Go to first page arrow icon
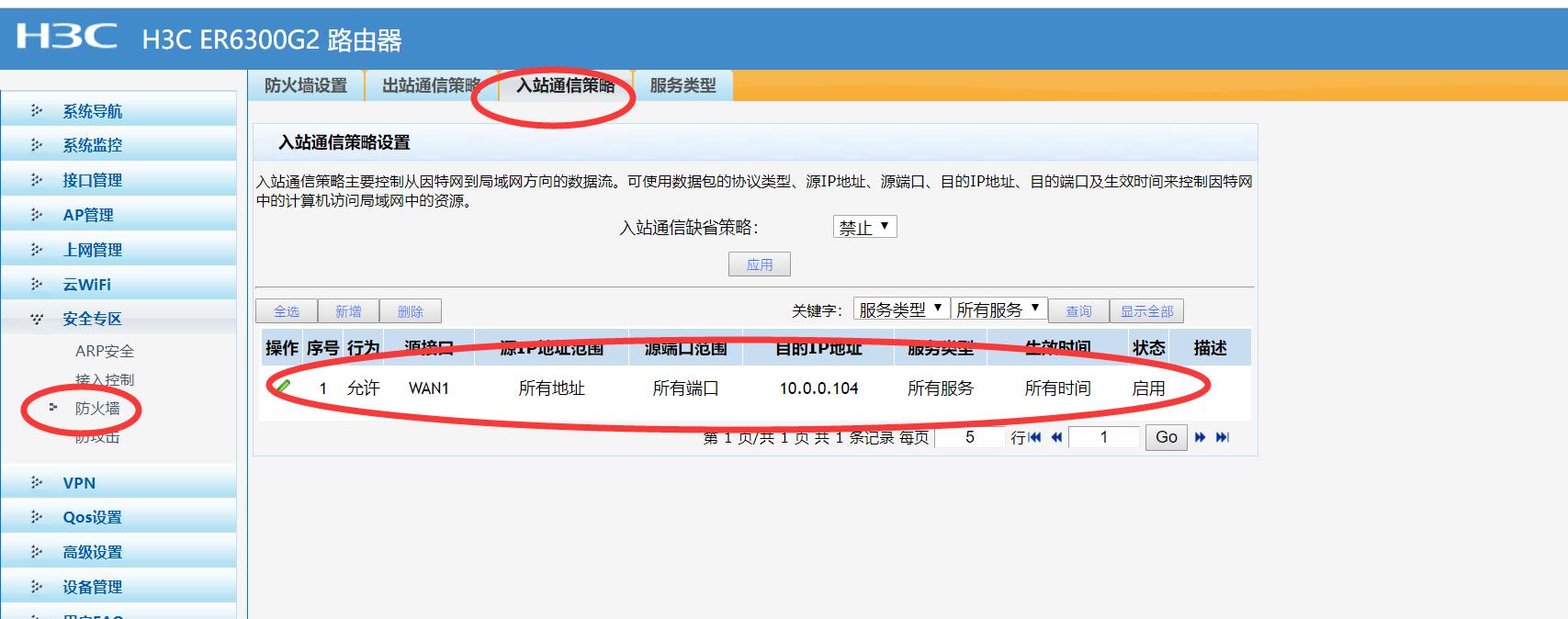The height and width of the screenshot is (619, 1568). pyautogui.click(x=1035, y=437)
